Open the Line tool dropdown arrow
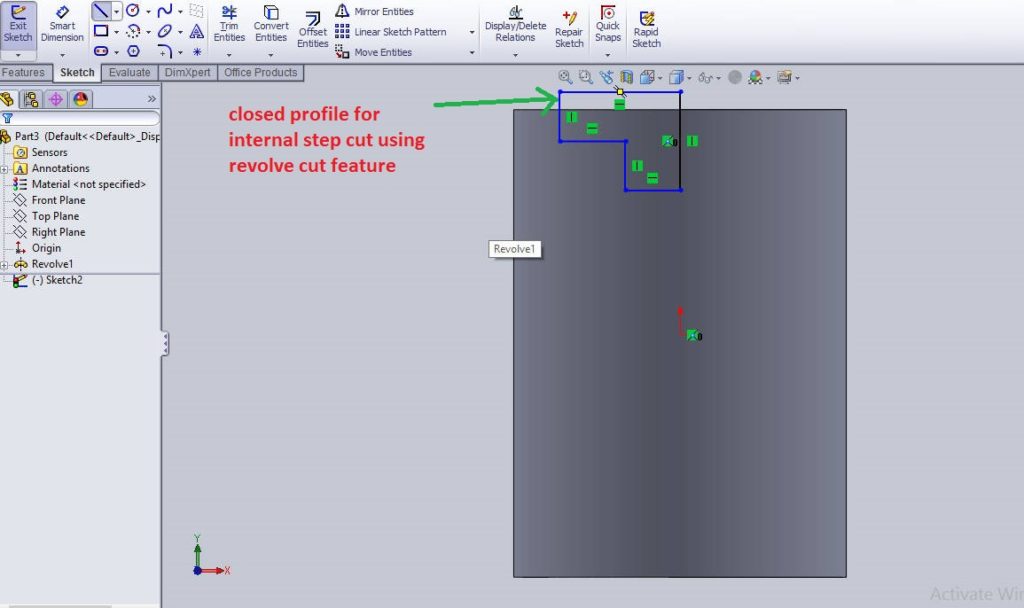Screen dimensions: 1024x608 [116, 11]
